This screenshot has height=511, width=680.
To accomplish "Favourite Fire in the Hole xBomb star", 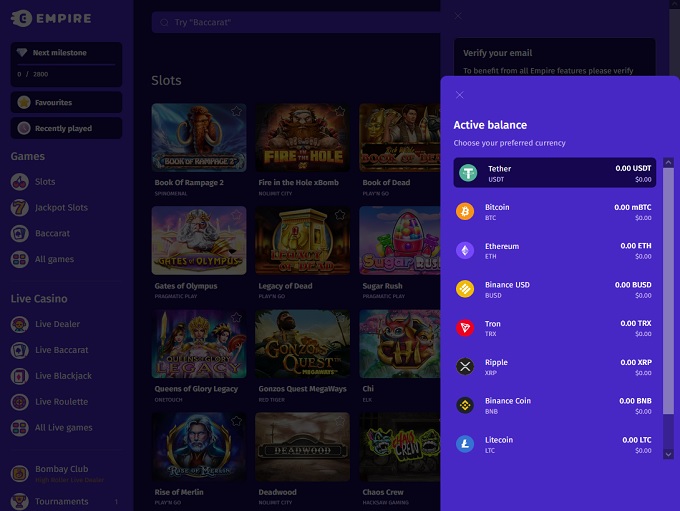I will point(340,111).
